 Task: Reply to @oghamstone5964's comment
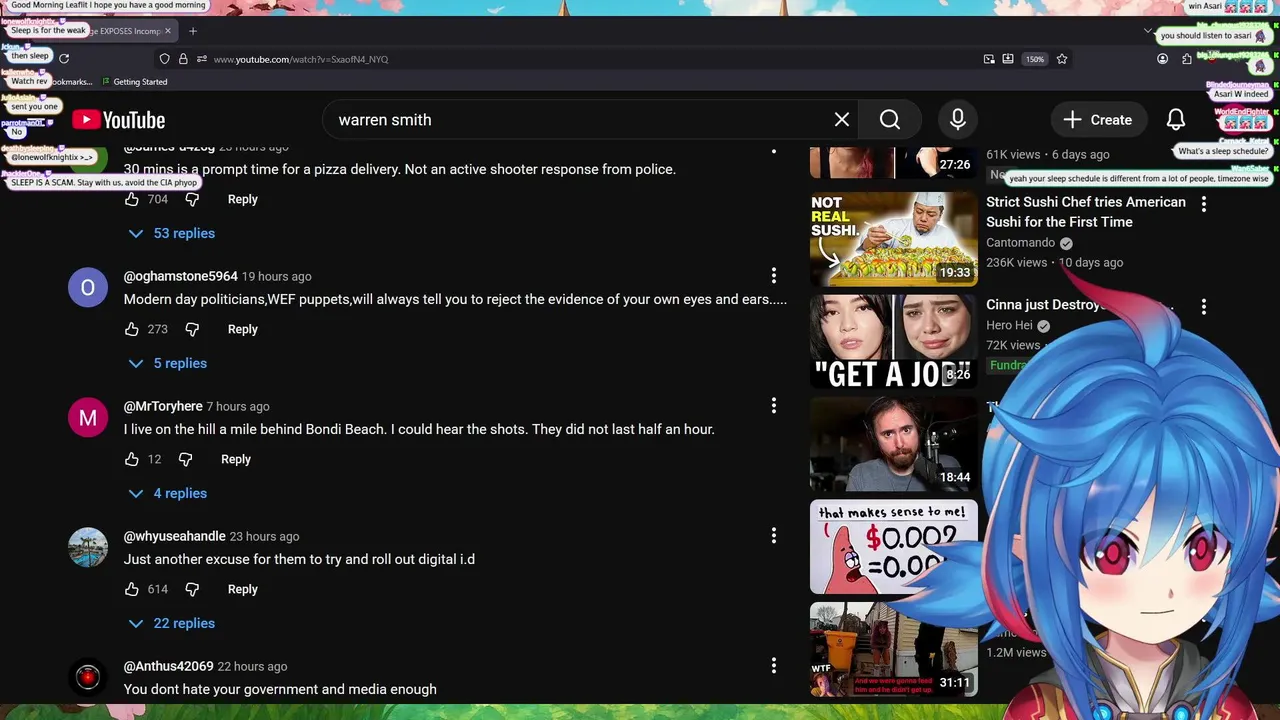243,329
